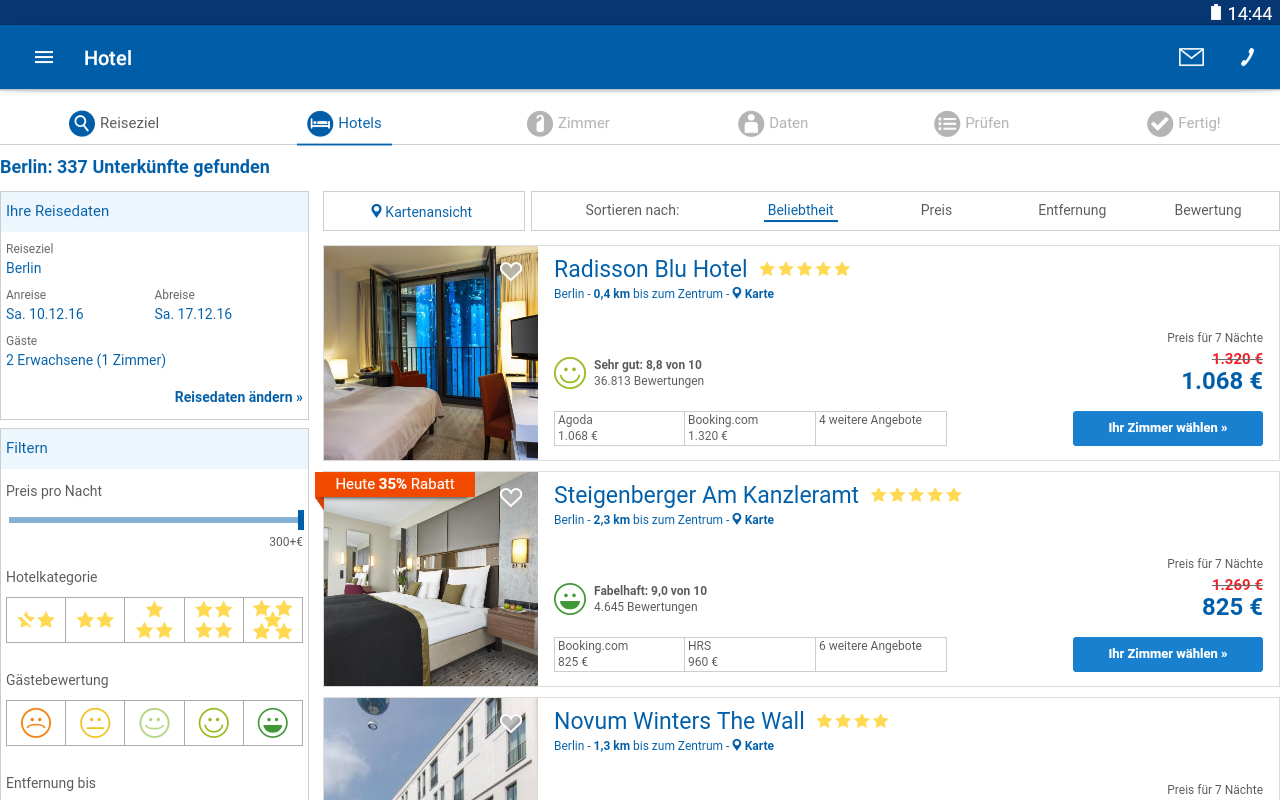Change Anreise date Sa. 10.12.16

(x=45, y=314)
